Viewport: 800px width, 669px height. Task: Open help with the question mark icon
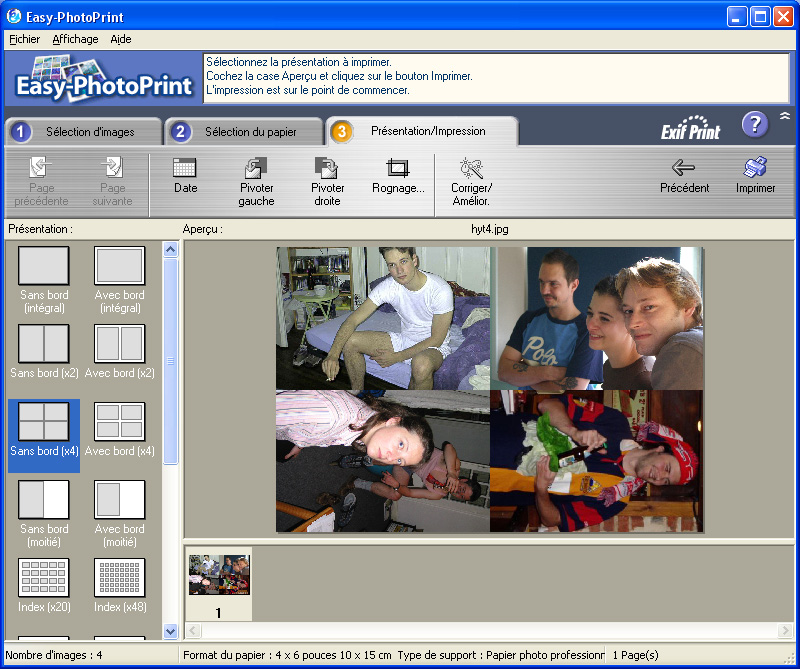[755, 125]
